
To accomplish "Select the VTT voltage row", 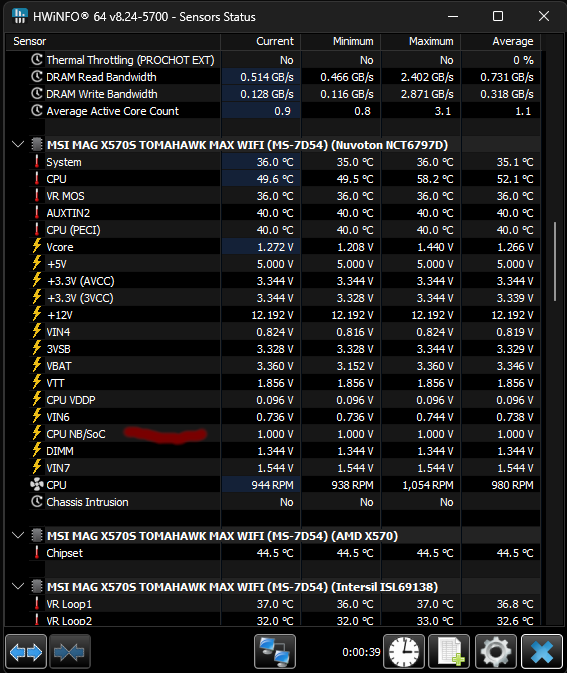I will click(x=285, y=383).
